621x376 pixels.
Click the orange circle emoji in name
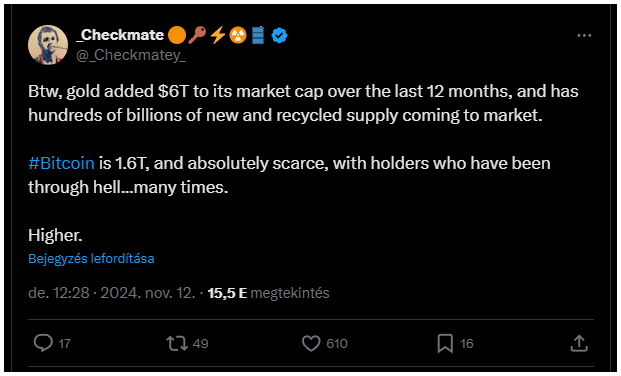(177, 35)
